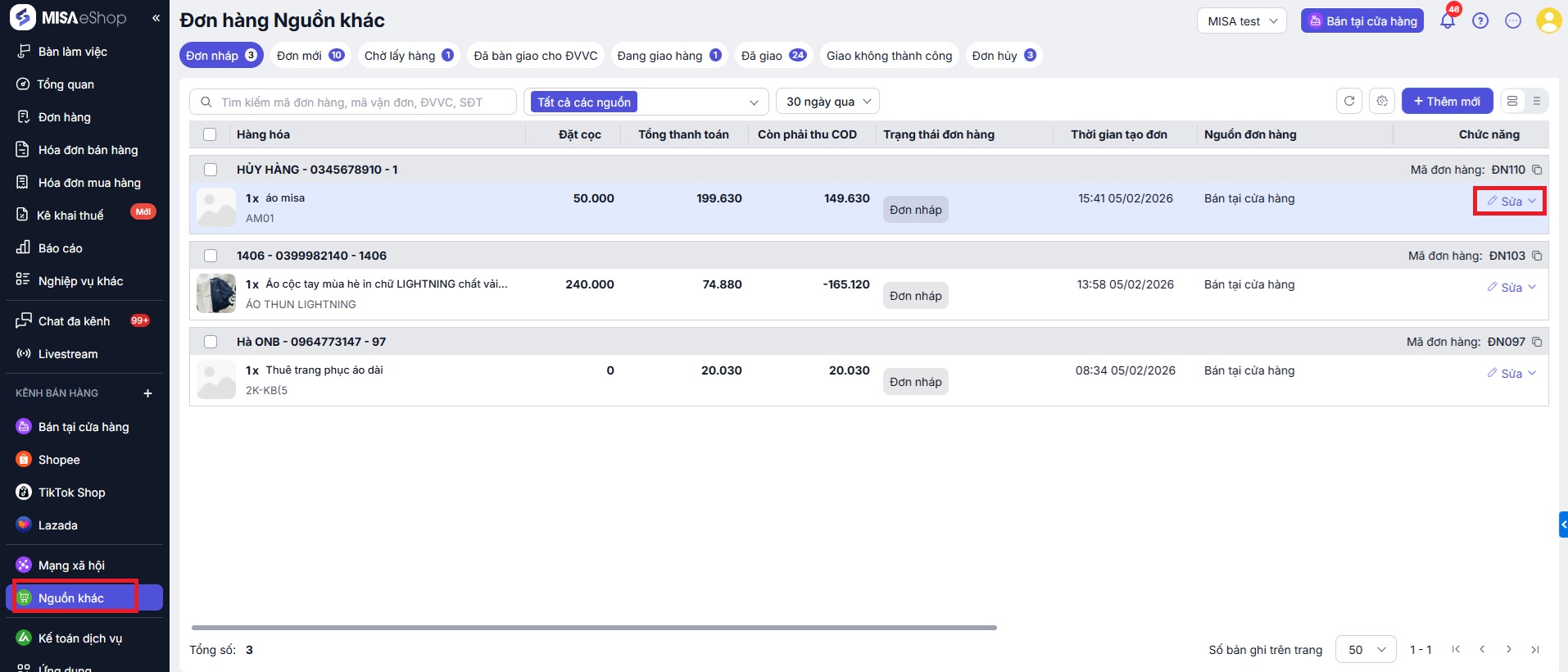
Task: Switch to compact list view icon
Action: [1536, 102]
